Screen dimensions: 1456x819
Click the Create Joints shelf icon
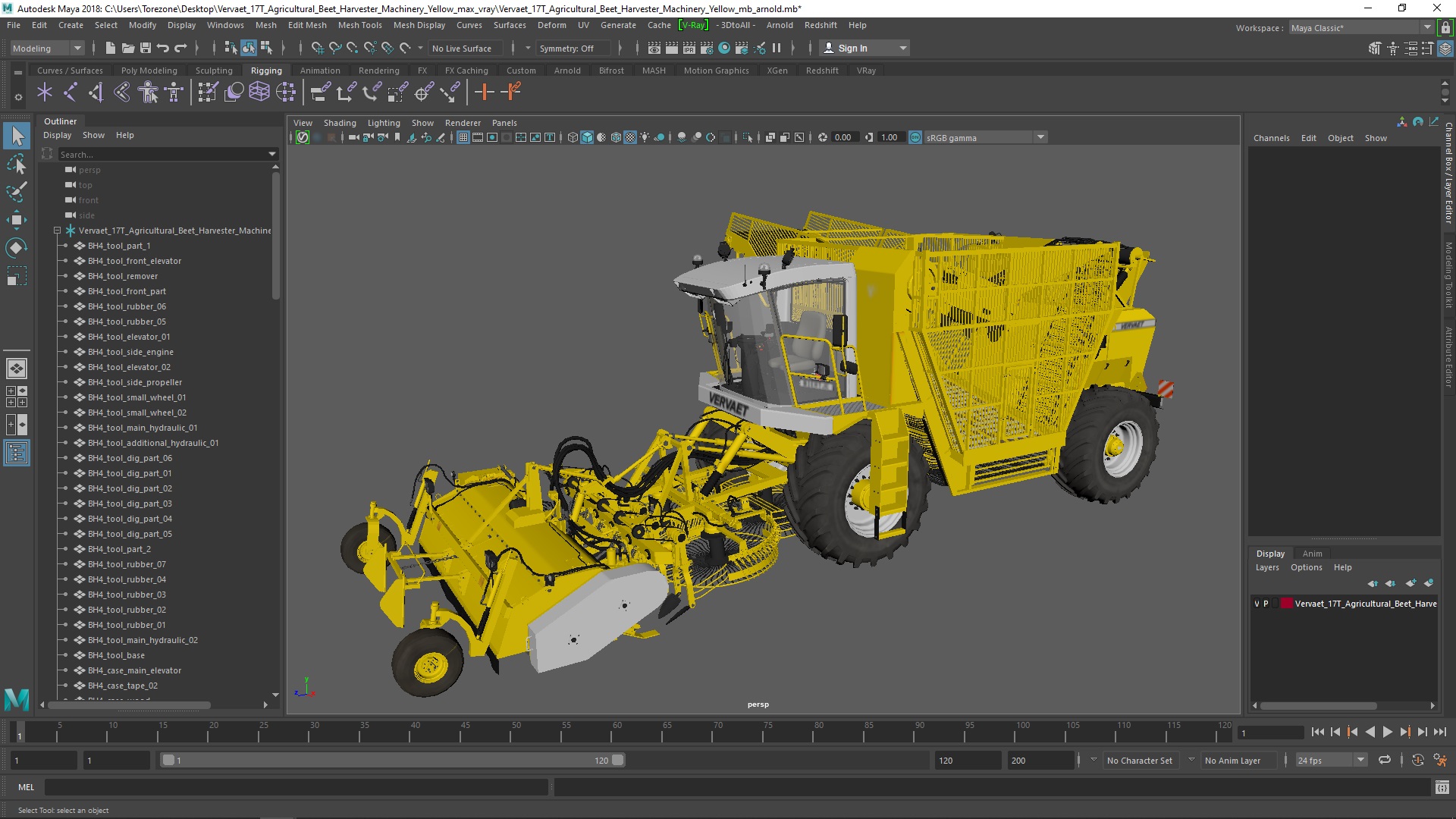[x=71, y=93]
